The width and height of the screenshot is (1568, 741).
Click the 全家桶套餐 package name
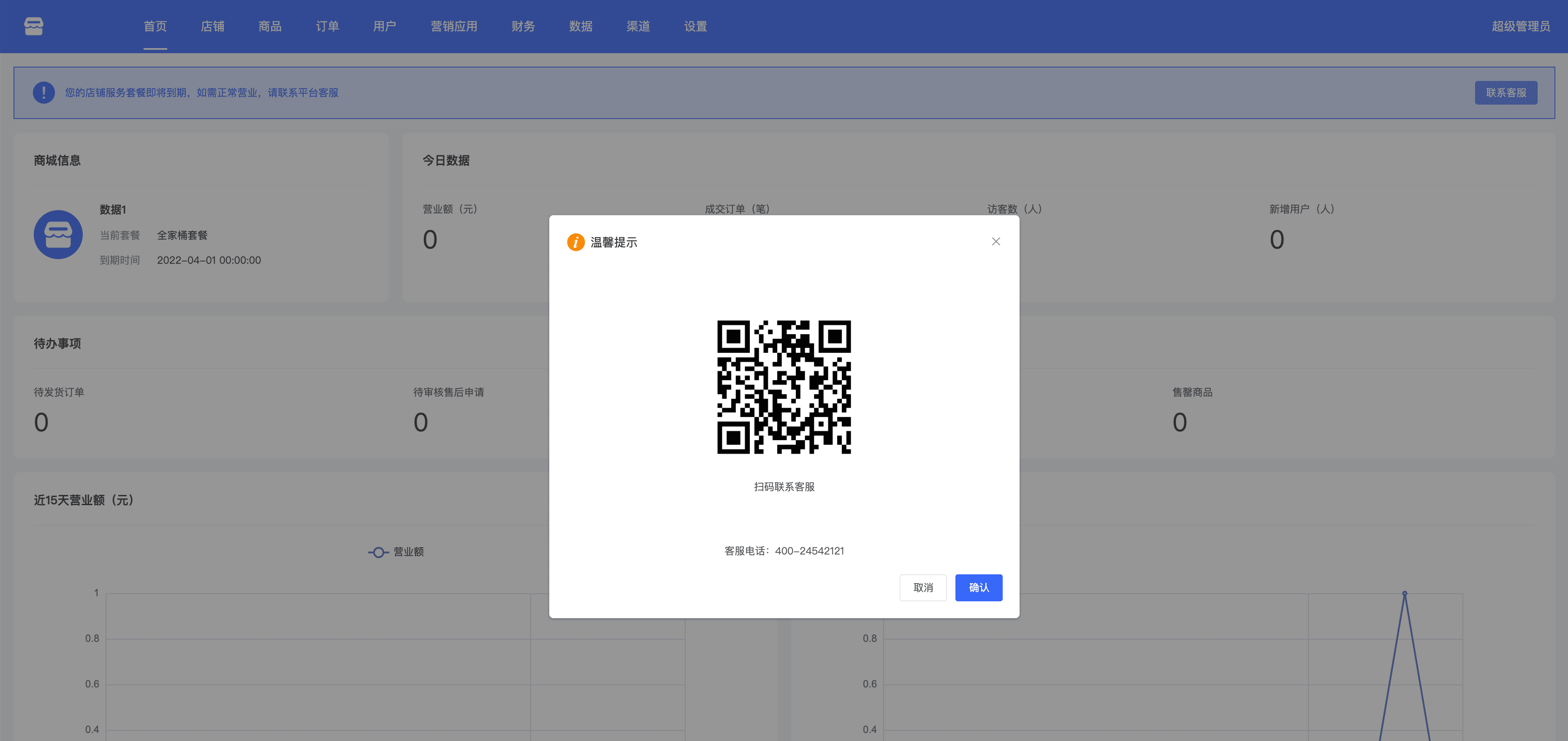pos(182,235)
